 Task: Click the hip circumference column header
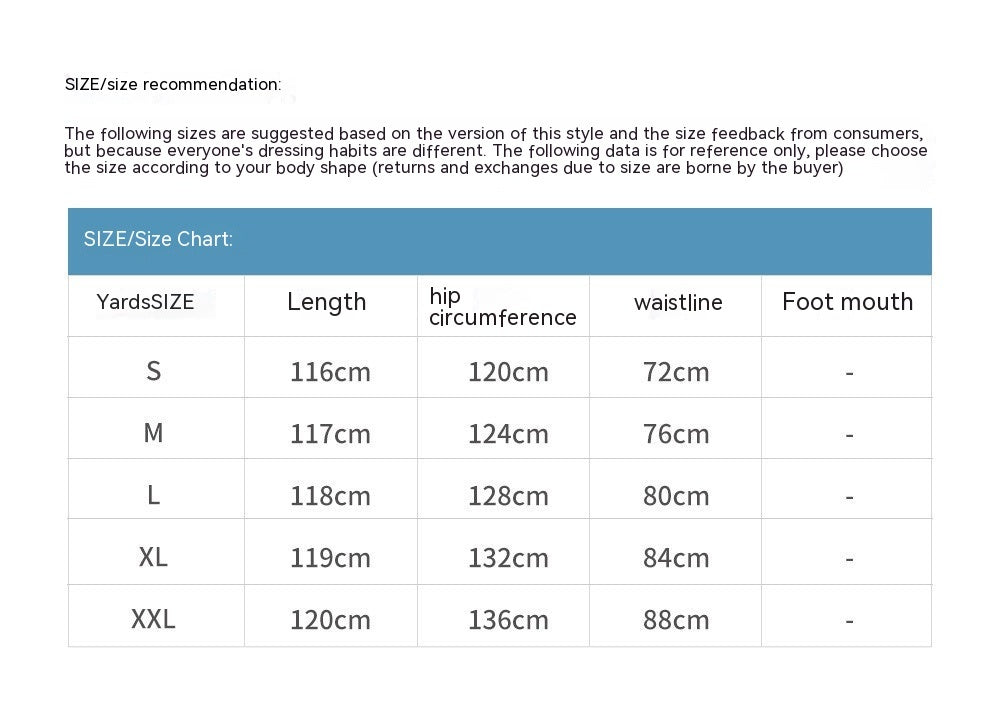(x=502, y=307)
